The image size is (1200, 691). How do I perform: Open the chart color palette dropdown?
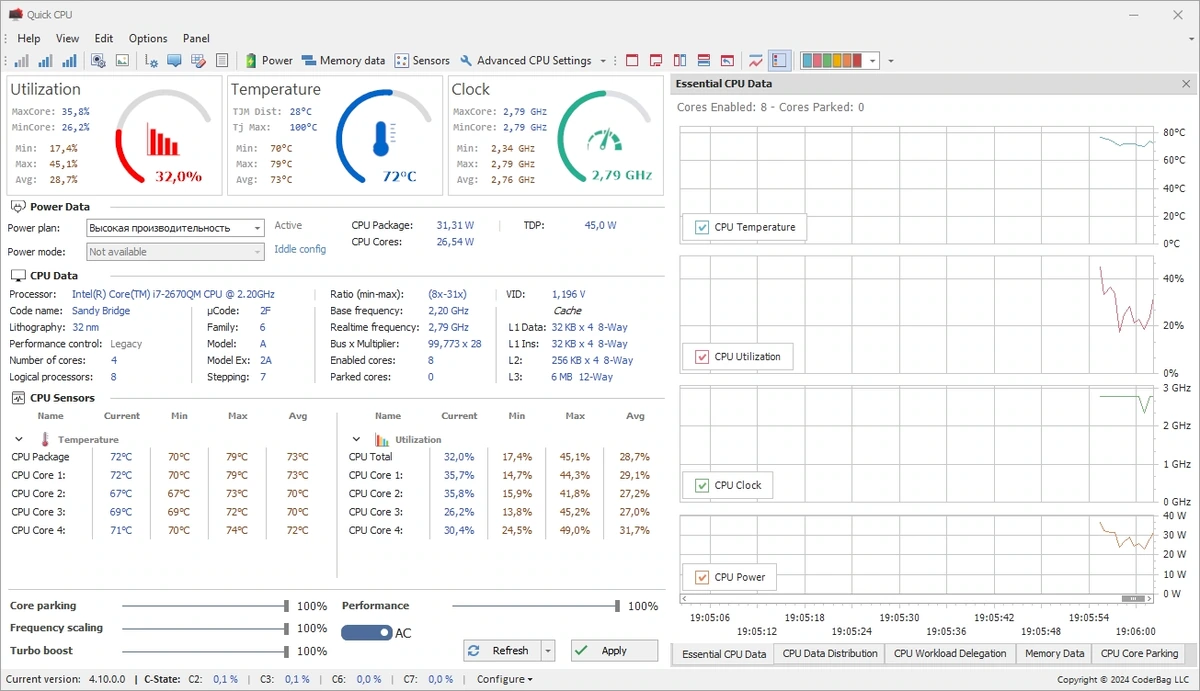(872, 61)
